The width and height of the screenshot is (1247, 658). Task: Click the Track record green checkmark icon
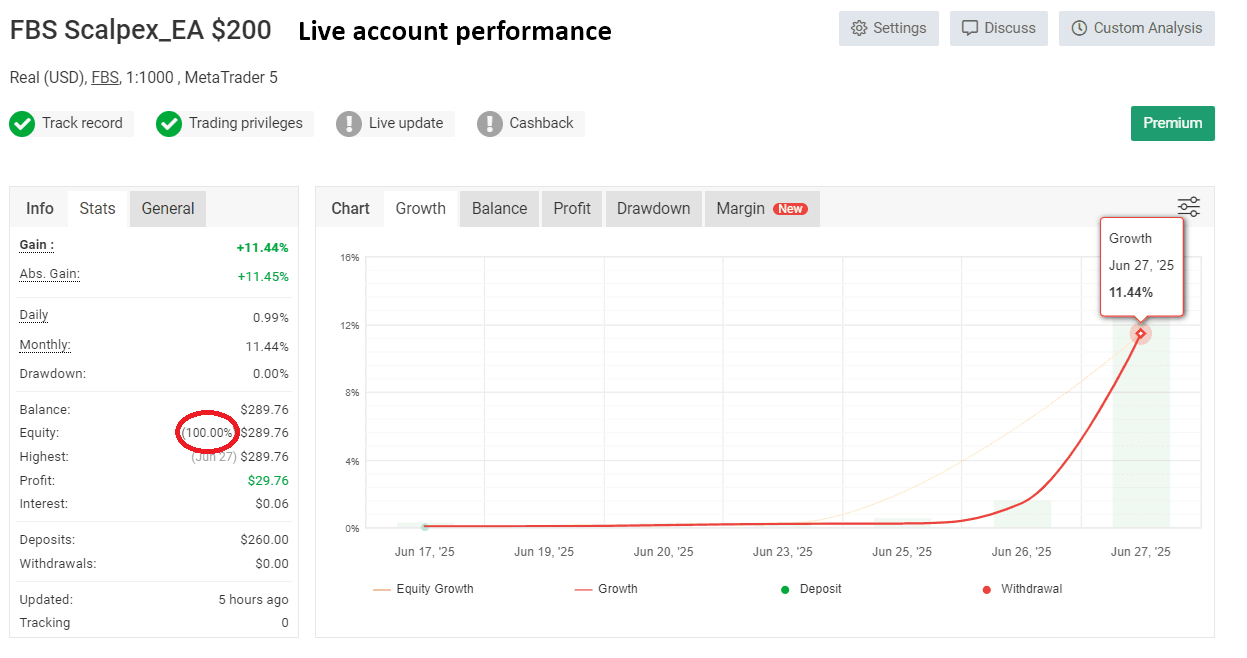[x=22, y=124]
